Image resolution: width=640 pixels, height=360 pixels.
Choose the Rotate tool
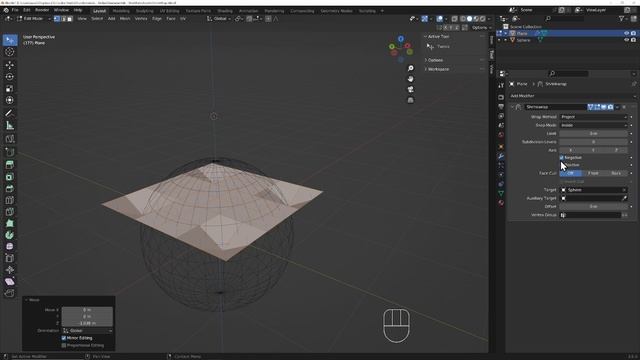coord(10,77)
